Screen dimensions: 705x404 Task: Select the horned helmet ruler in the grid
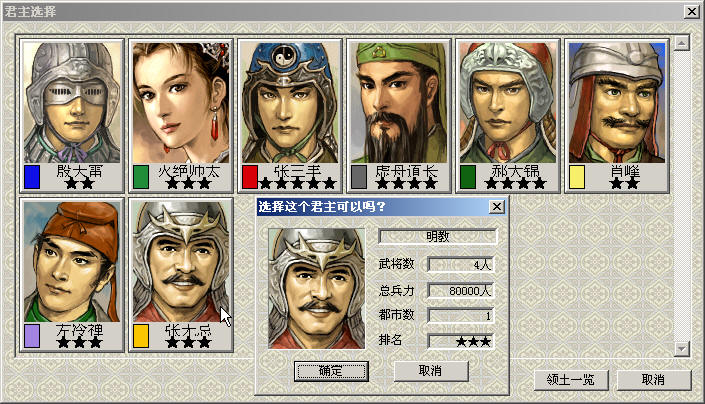click(x=181, y=262)
